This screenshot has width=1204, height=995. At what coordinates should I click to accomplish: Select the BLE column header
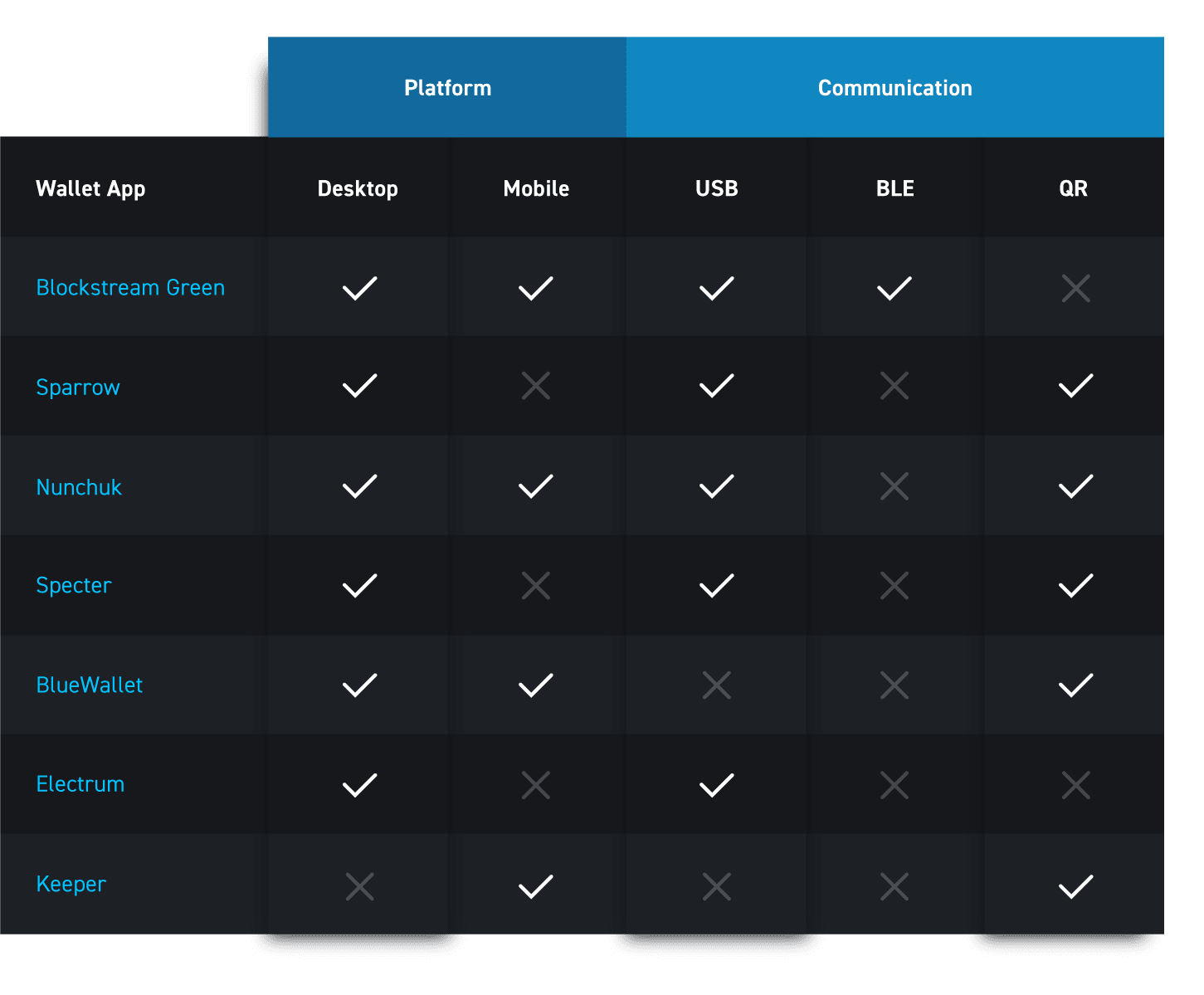click(x=895, y=188)
